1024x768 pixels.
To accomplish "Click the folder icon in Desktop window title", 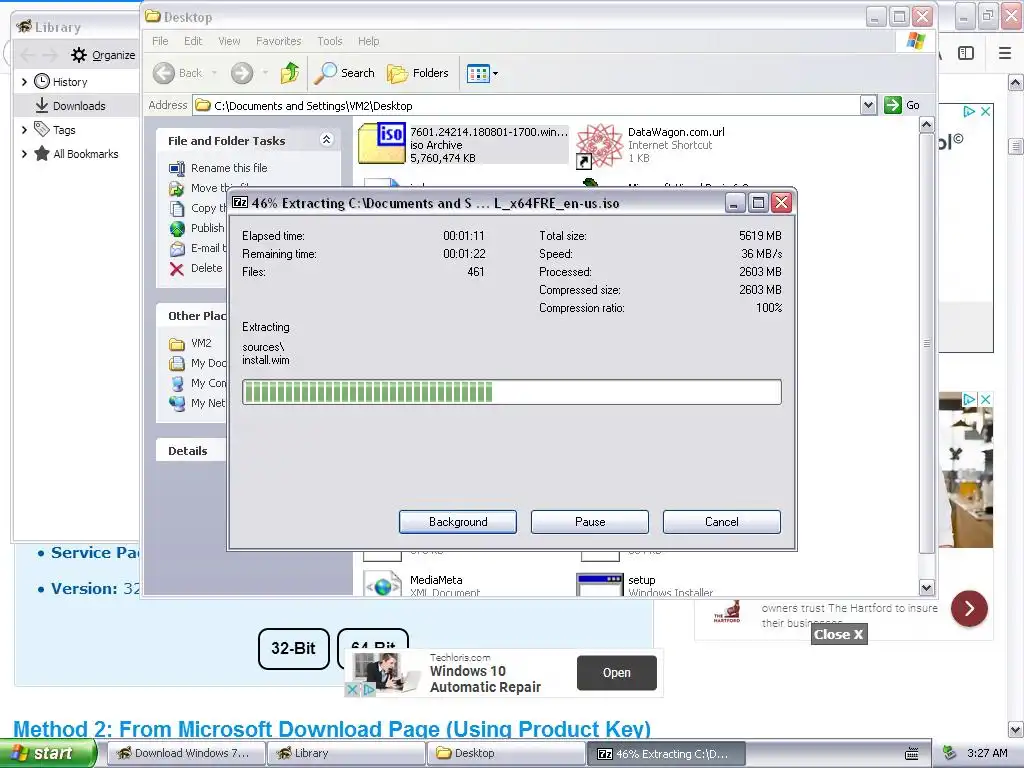I will pos(153,16).
